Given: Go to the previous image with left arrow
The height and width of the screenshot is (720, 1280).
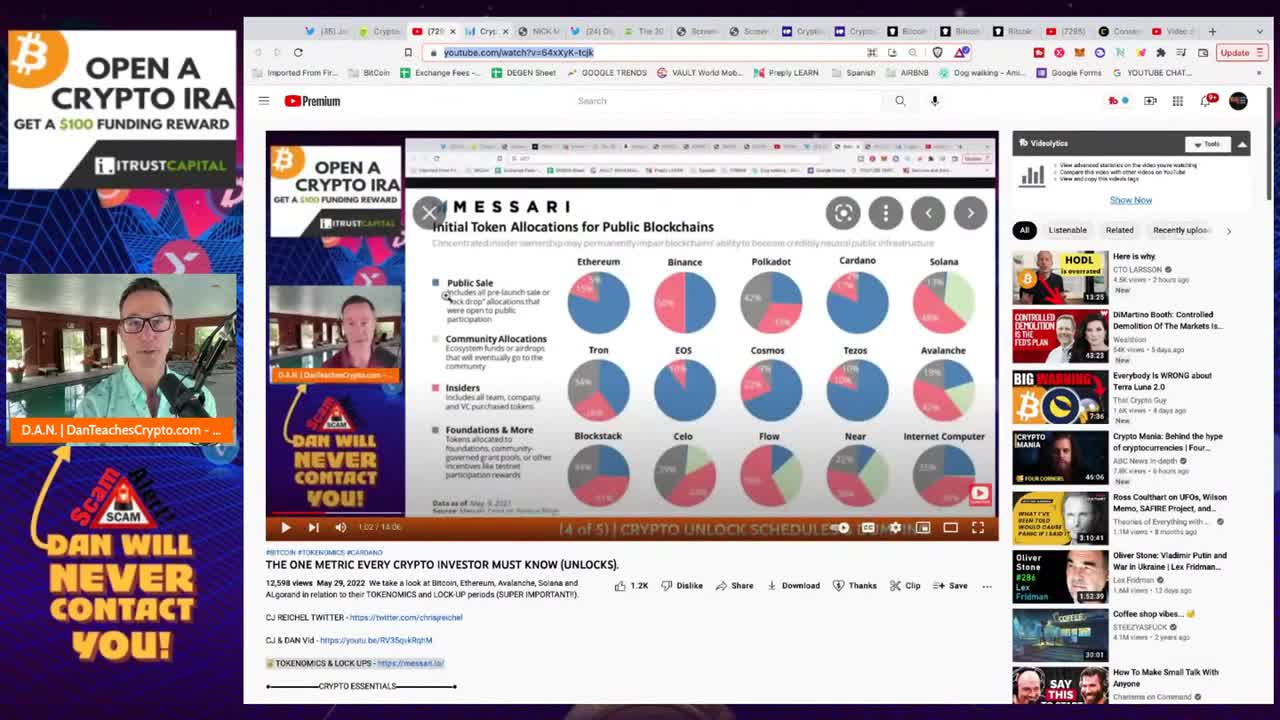Looking at the screenshot, I should [928, 212].
